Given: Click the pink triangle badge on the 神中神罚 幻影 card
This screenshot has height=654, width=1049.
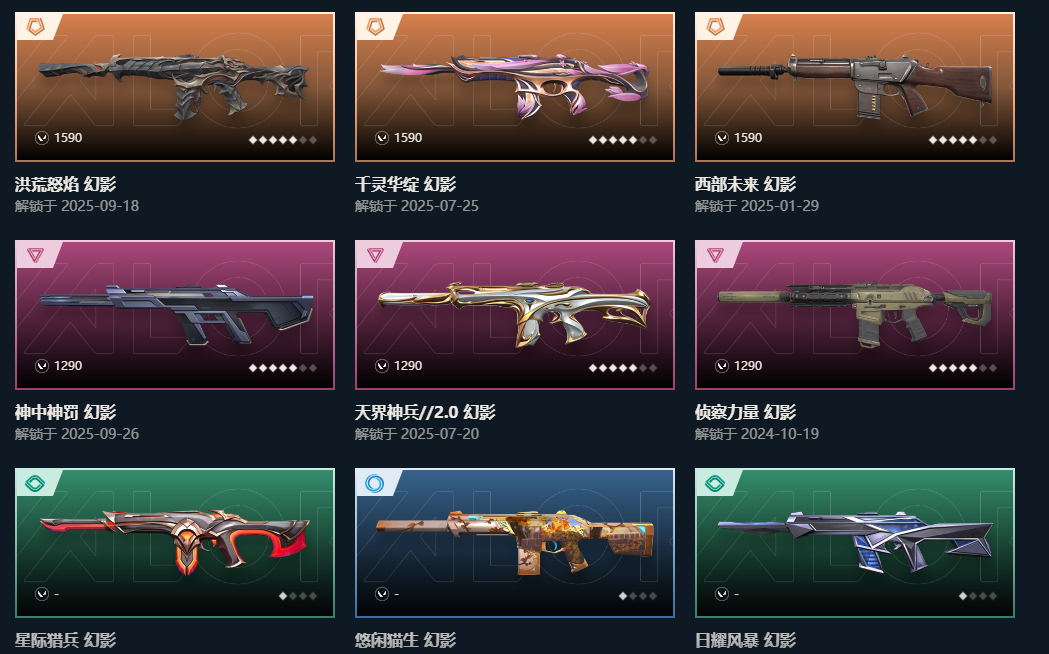Looking at the screenshot, I should pos(35,255).
